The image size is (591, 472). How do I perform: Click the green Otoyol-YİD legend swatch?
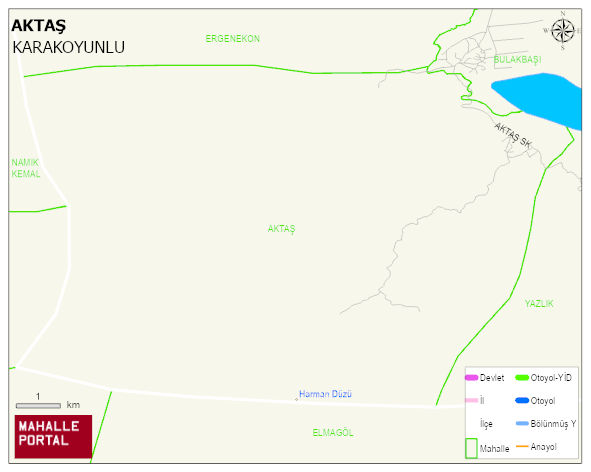(x=522, y=377)
